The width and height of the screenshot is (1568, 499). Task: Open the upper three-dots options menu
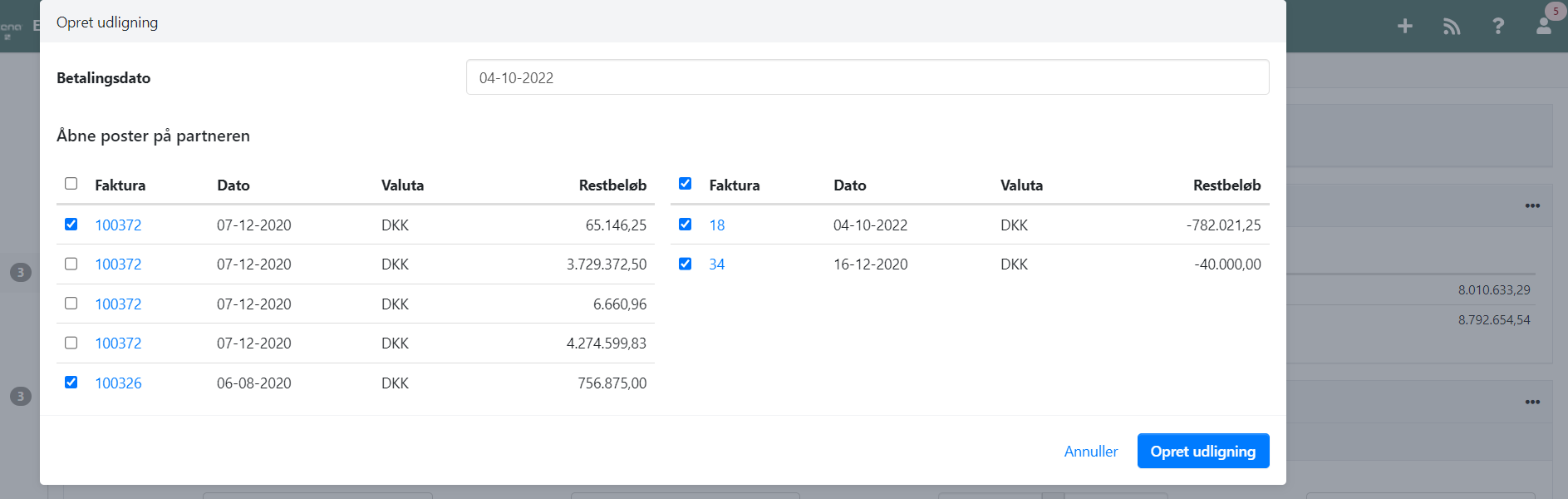point(1532,205)
